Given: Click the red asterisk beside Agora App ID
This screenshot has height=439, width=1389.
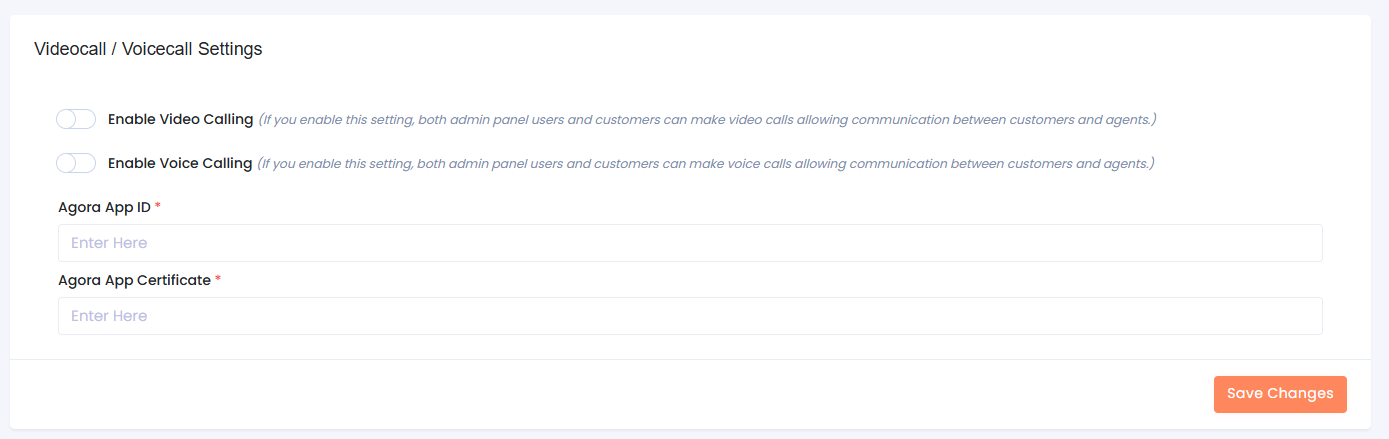Looking at the screenshot, I should point(158,206).
